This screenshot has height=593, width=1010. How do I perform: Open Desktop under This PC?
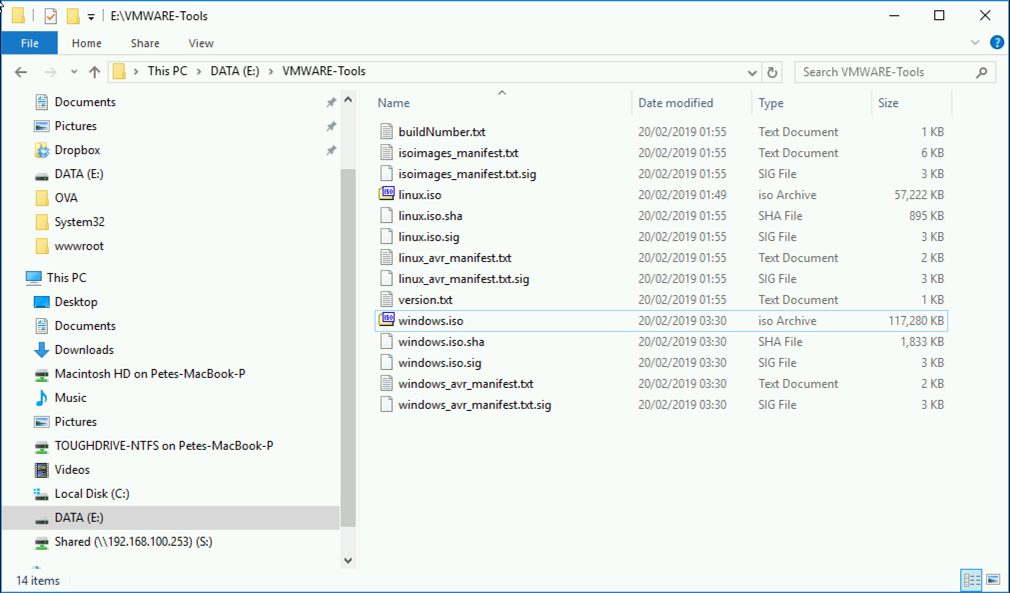coord(76,302)
